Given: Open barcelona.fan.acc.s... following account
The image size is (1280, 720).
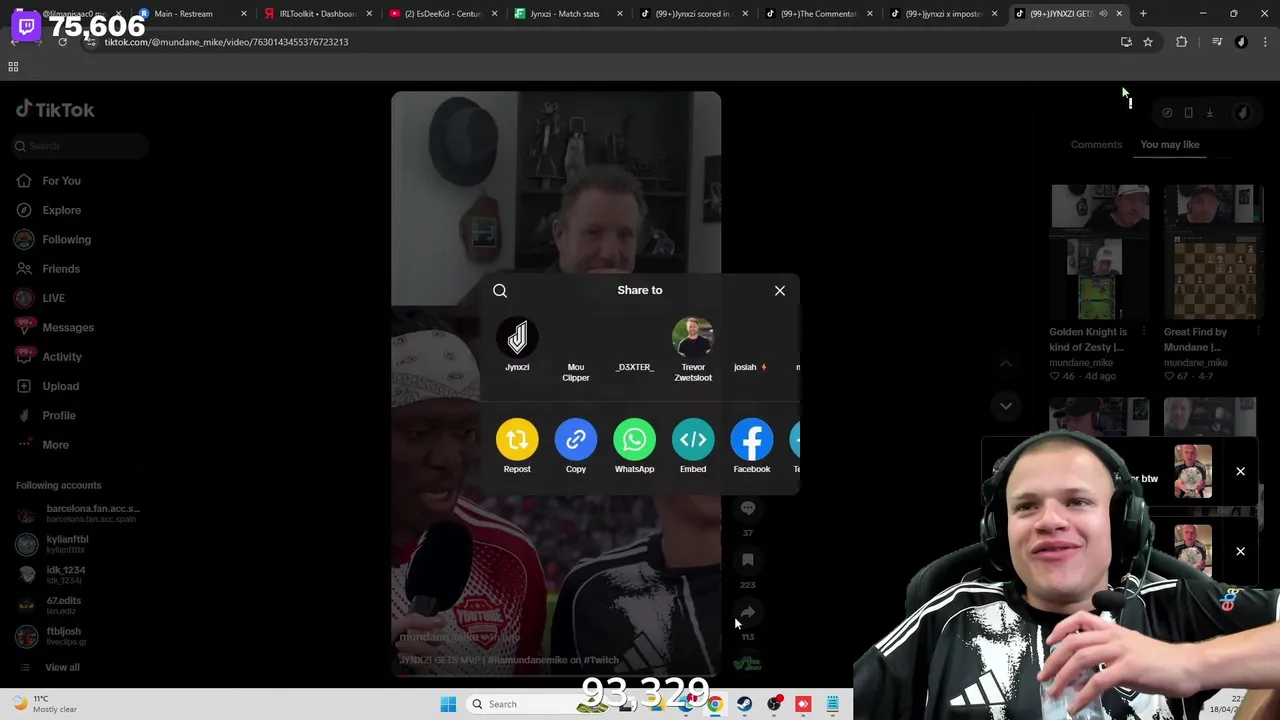Looking at the screenshot, I should coord(78,514).
